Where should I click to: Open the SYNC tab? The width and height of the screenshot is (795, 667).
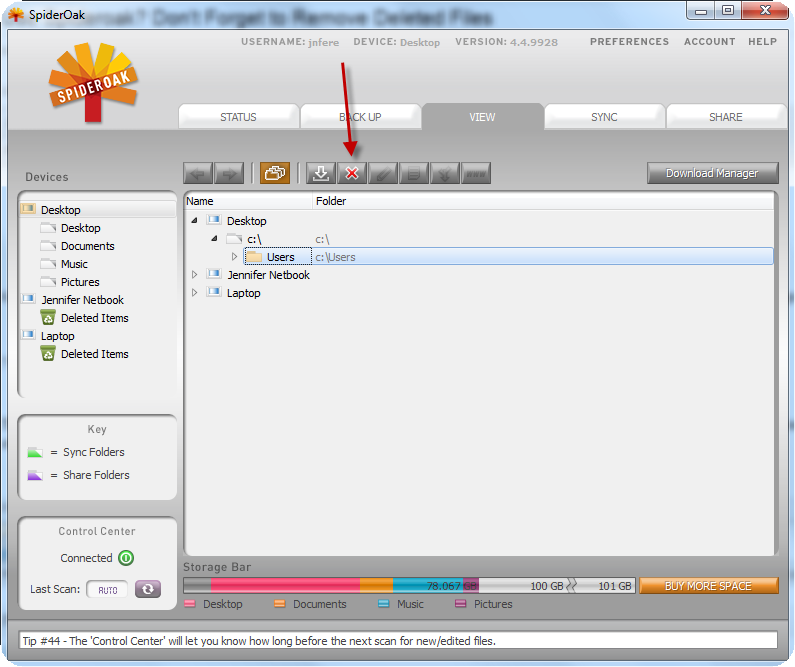coord(604,117)
